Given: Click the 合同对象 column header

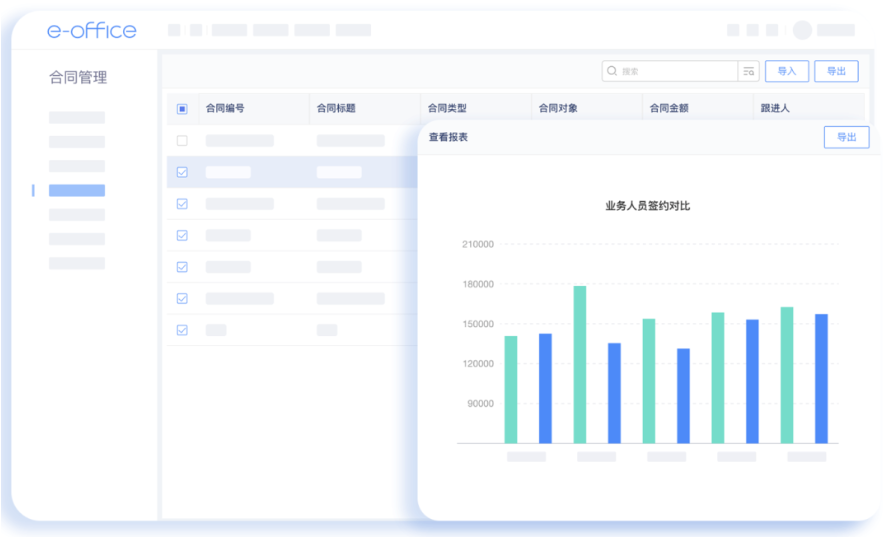Looking at the screenshot, I should 558,108.
